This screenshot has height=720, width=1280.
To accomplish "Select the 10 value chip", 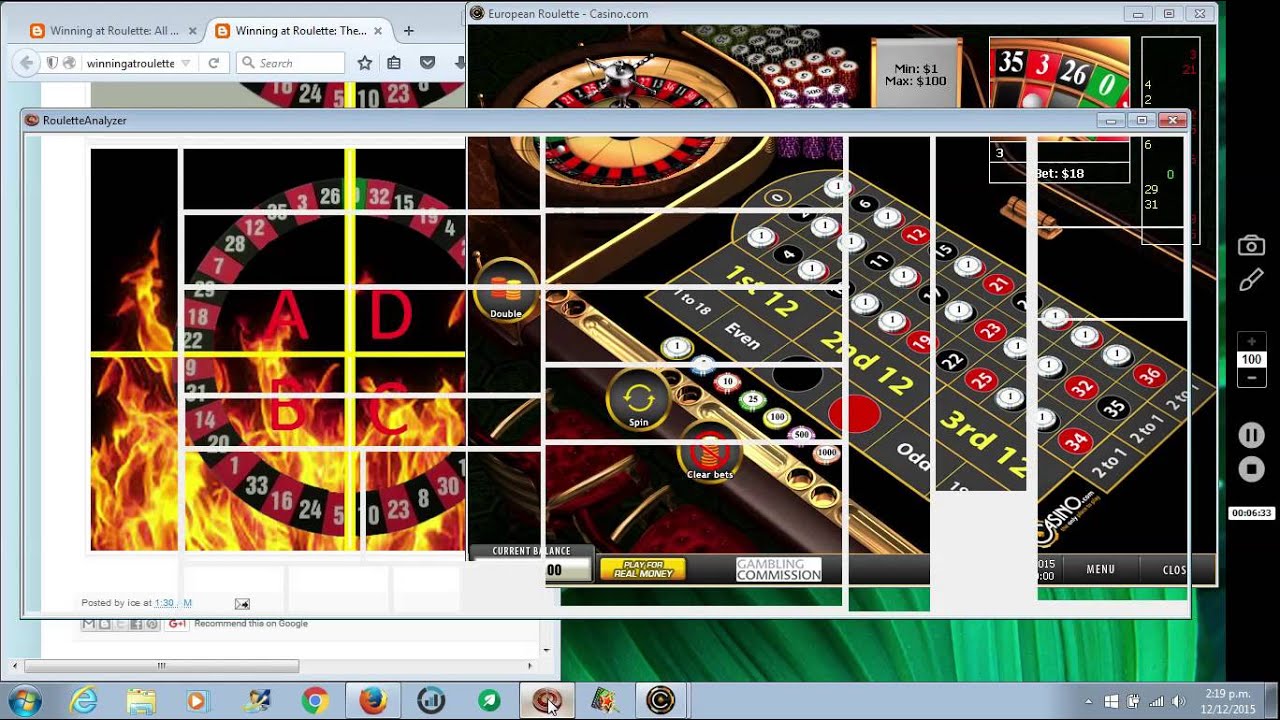I will (x=727, y=382).
